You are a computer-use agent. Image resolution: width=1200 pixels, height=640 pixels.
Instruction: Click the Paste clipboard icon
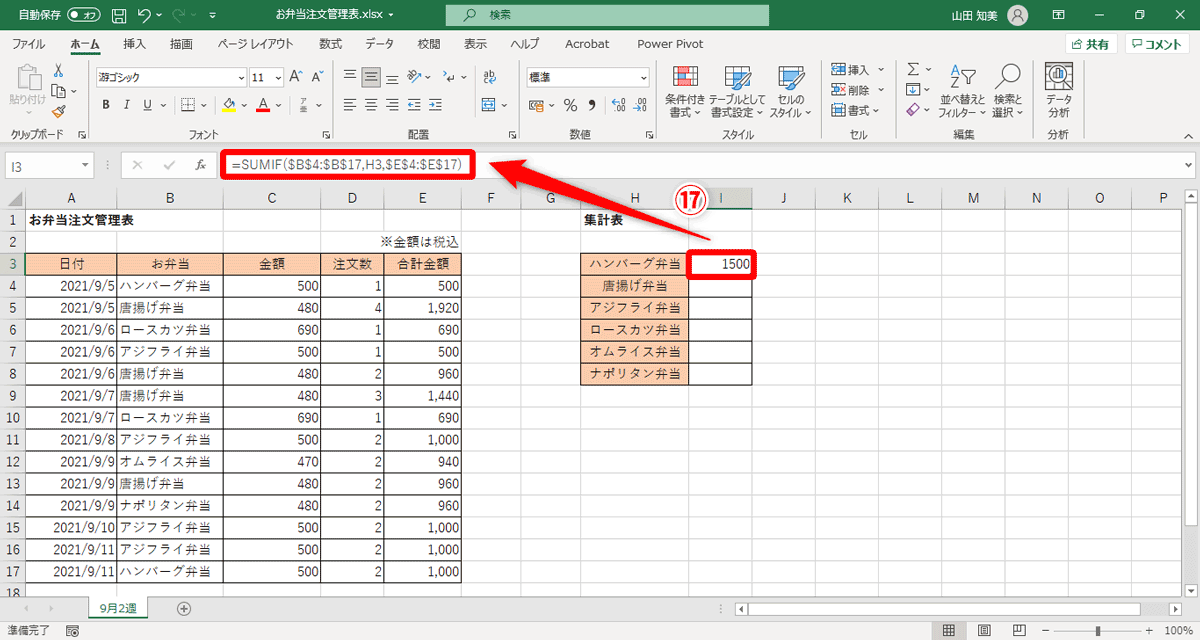pyautogui.click(x=27, y=78)
